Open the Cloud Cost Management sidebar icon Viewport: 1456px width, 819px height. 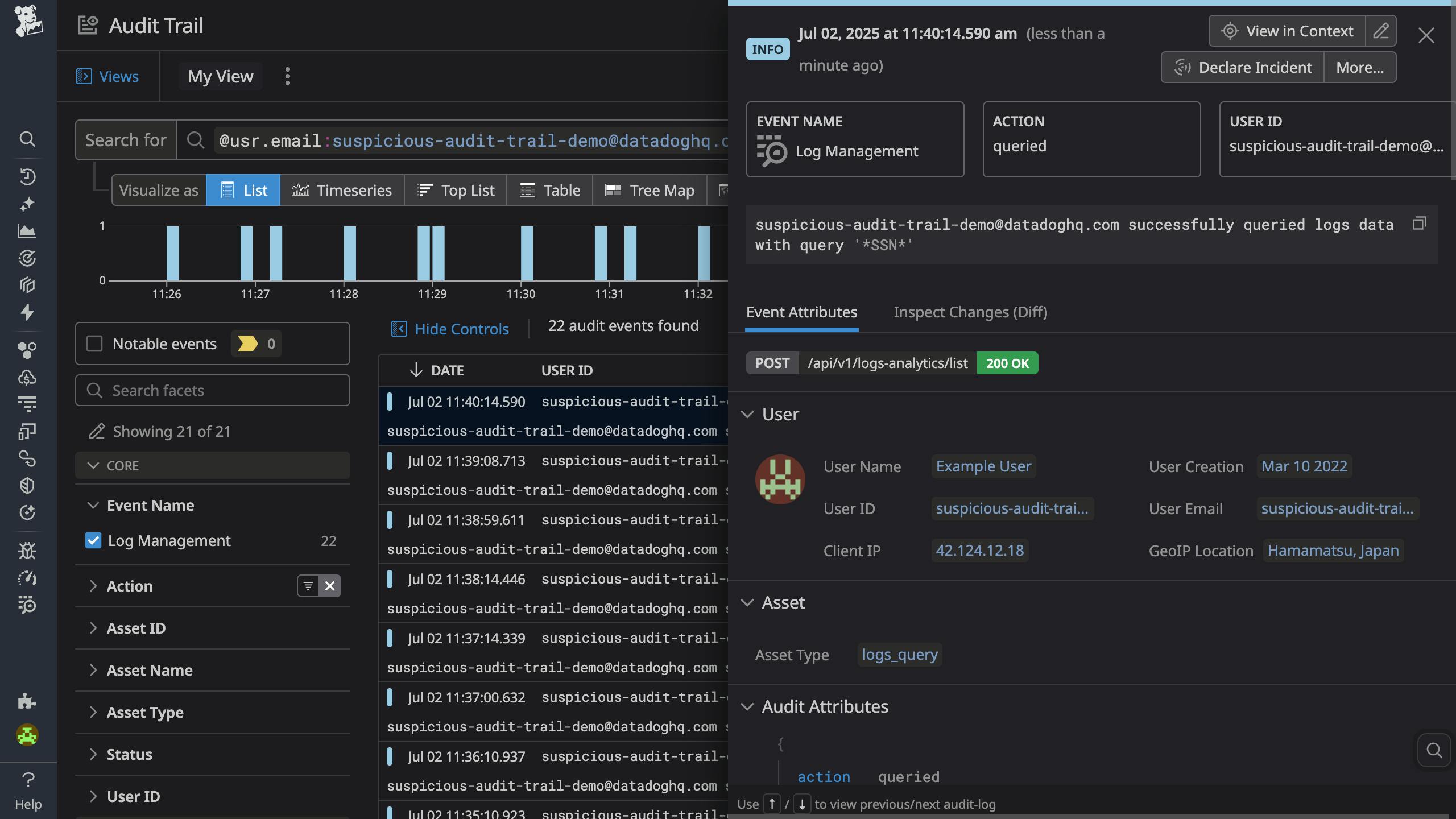click(27, 377)
